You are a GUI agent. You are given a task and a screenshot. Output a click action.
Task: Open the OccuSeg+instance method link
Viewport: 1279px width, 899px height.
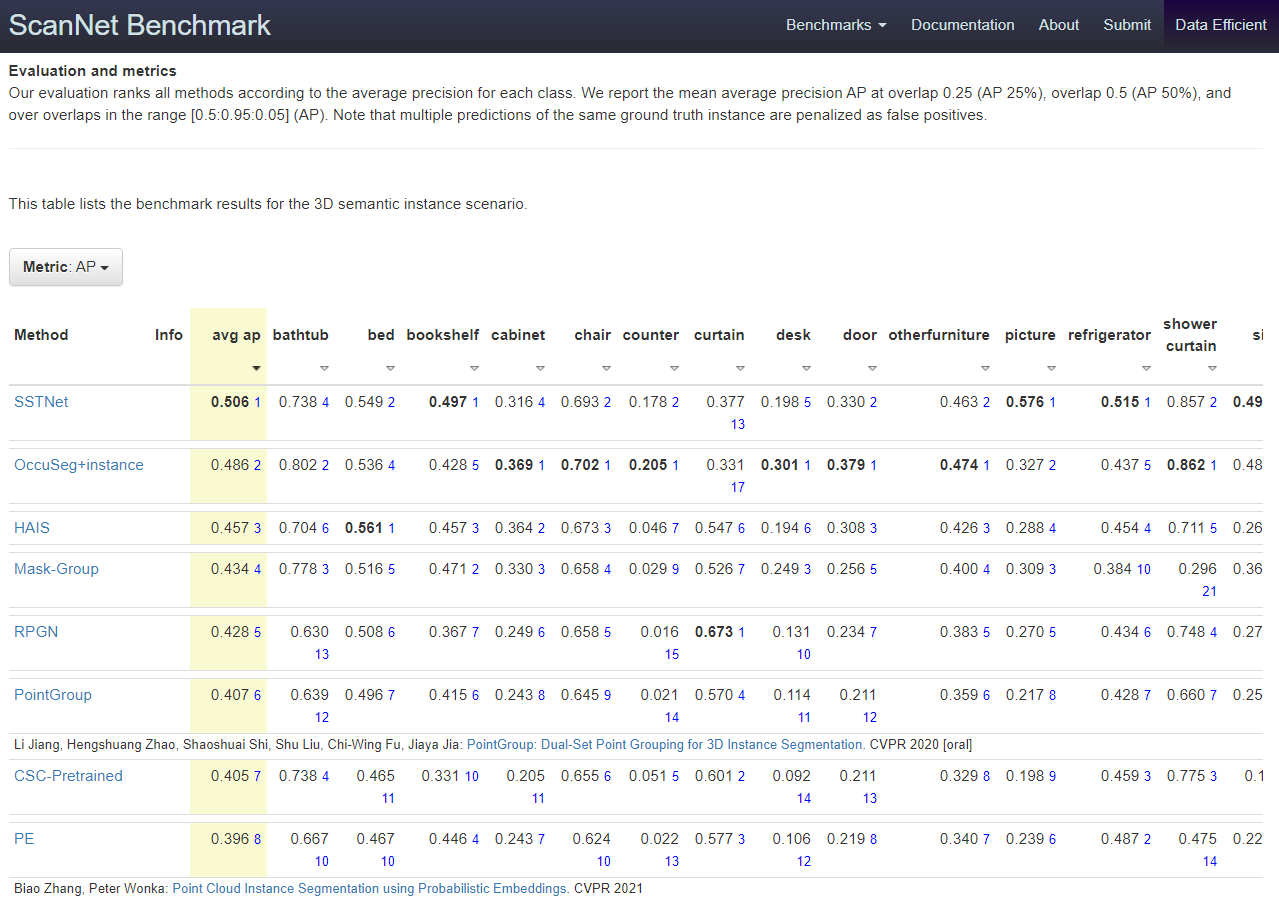click(79, 465)
